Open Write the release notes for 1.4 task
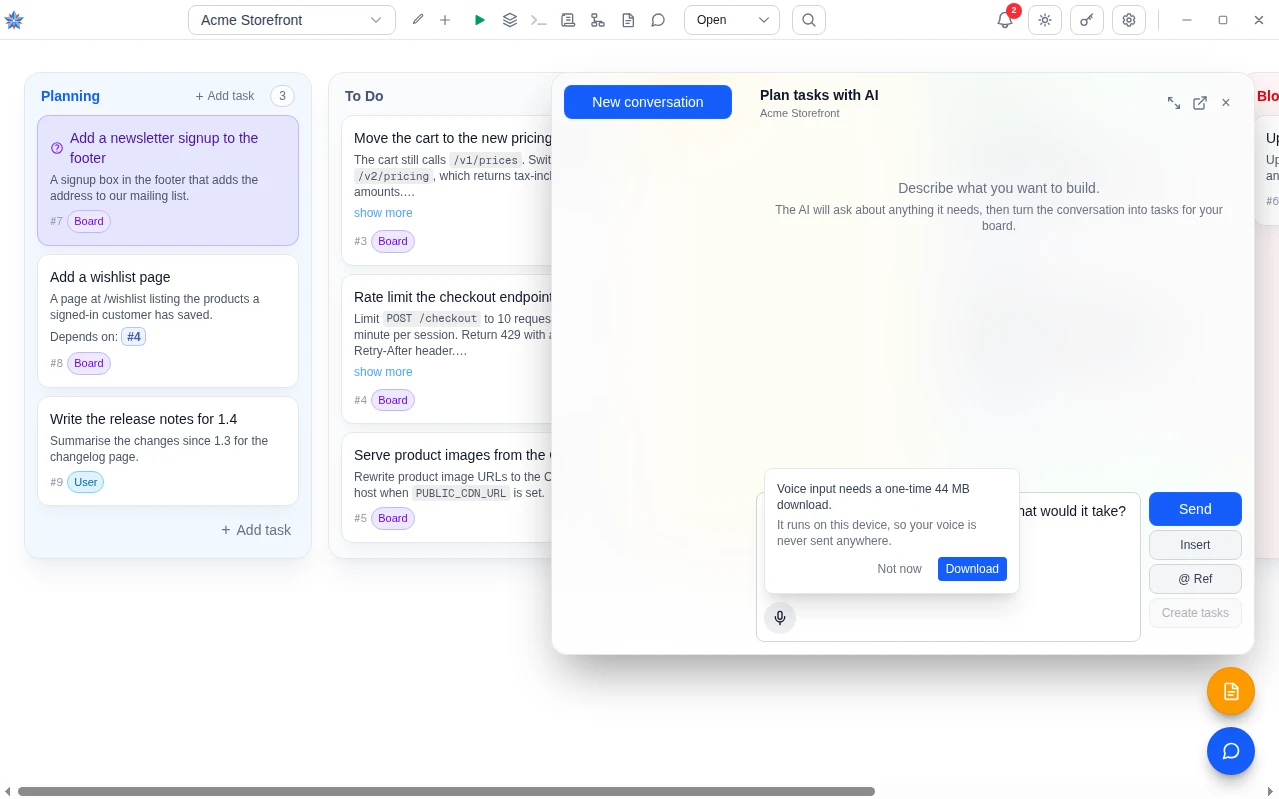 [168, 451]
